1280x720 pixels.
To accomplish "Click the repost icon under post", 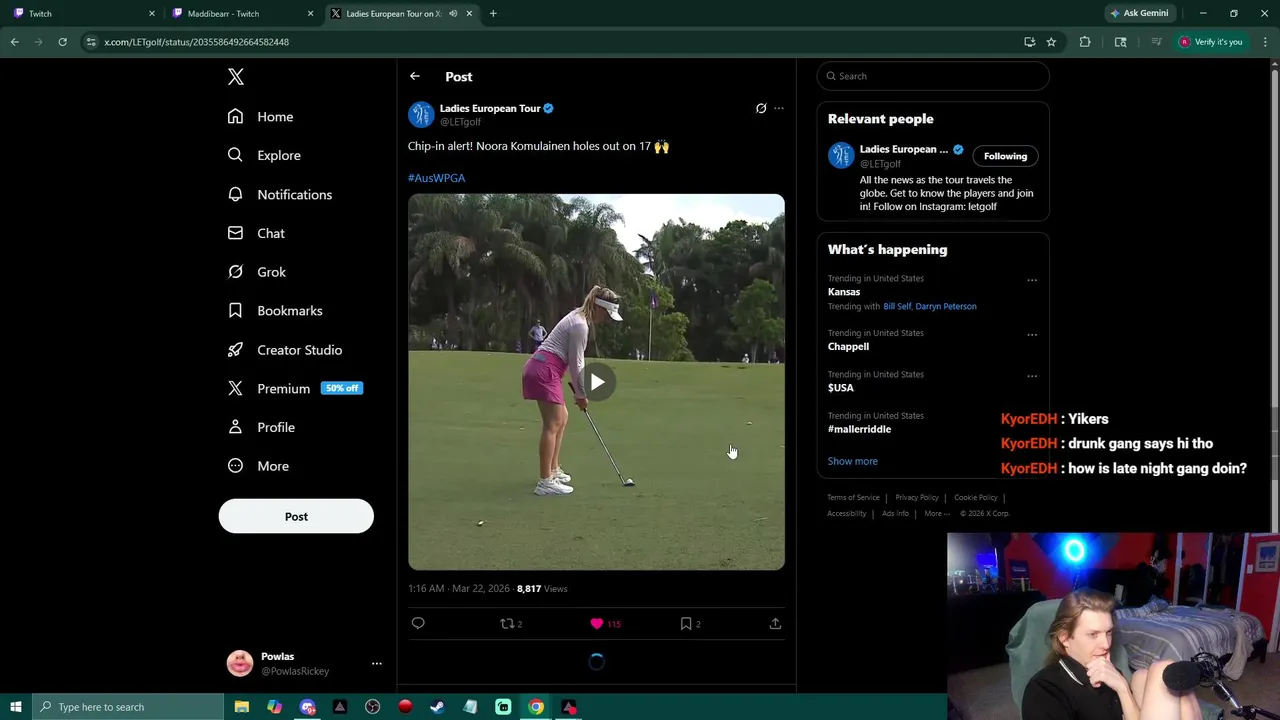I will [x=507, y=623].
